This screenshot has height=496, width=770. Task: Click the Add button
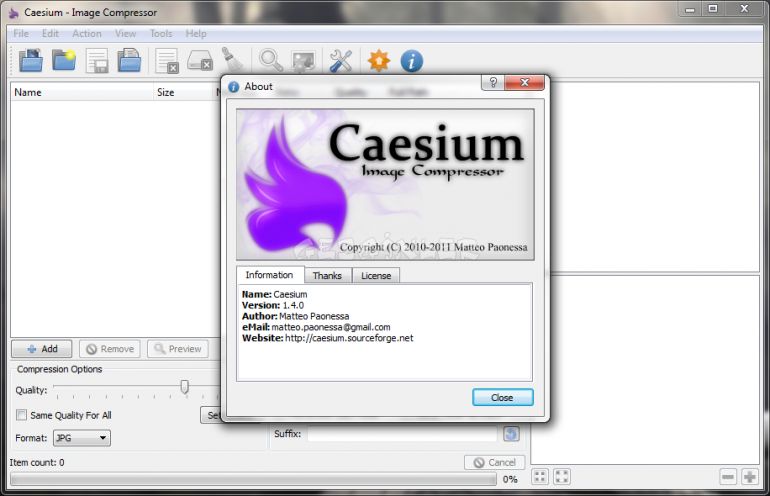42,349
